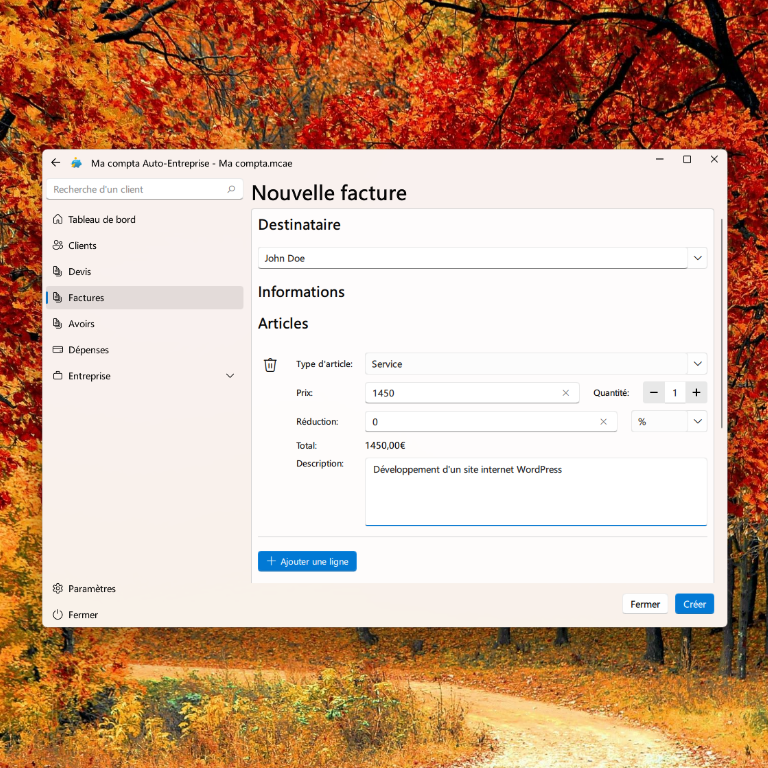Viewport: 768px width, 768px height.
Task: Click the Créer button
Action: tap(694, 604)
